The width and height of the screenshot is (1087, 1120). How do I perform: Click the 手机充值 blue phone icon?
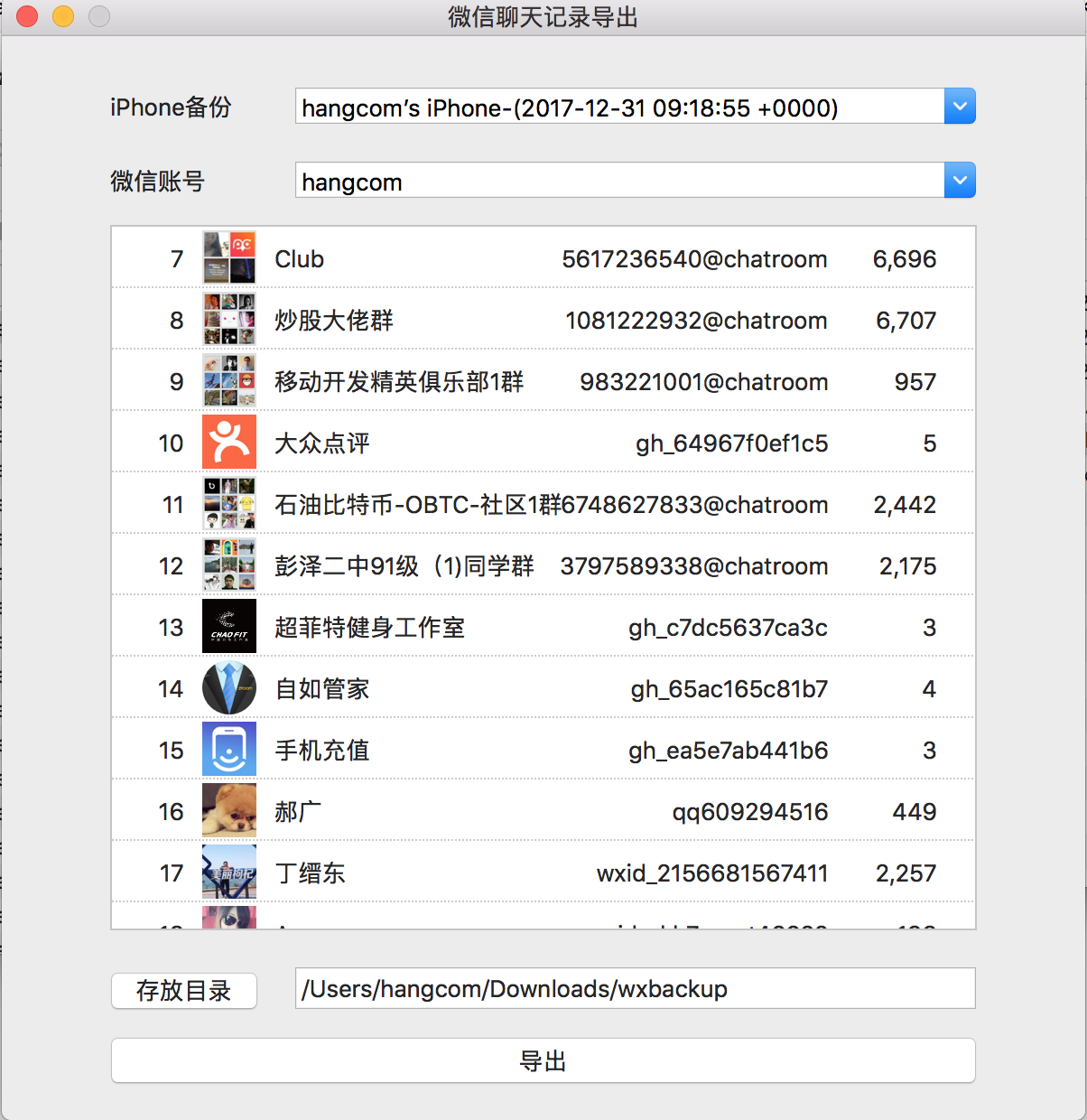pyautogui.click(x=229, y=749)
